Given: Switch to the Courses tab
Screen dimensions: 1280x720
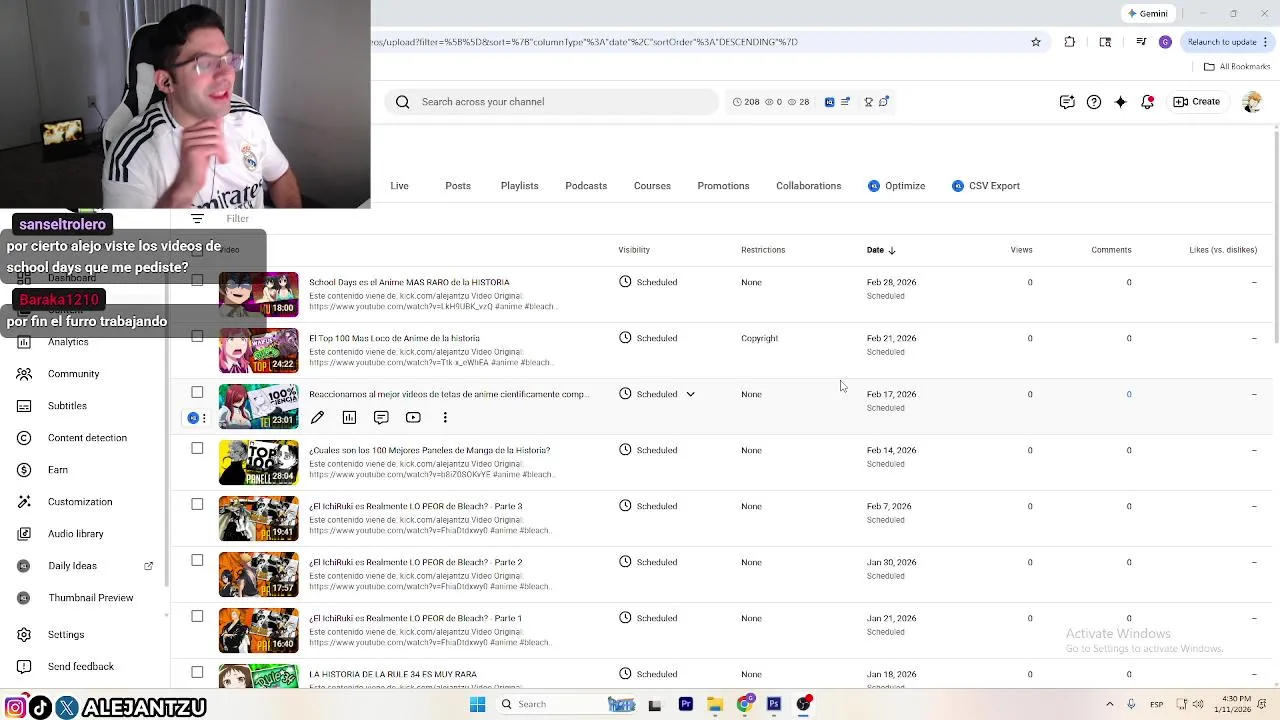Looking at the screenshot, I should tap(652, 186).
